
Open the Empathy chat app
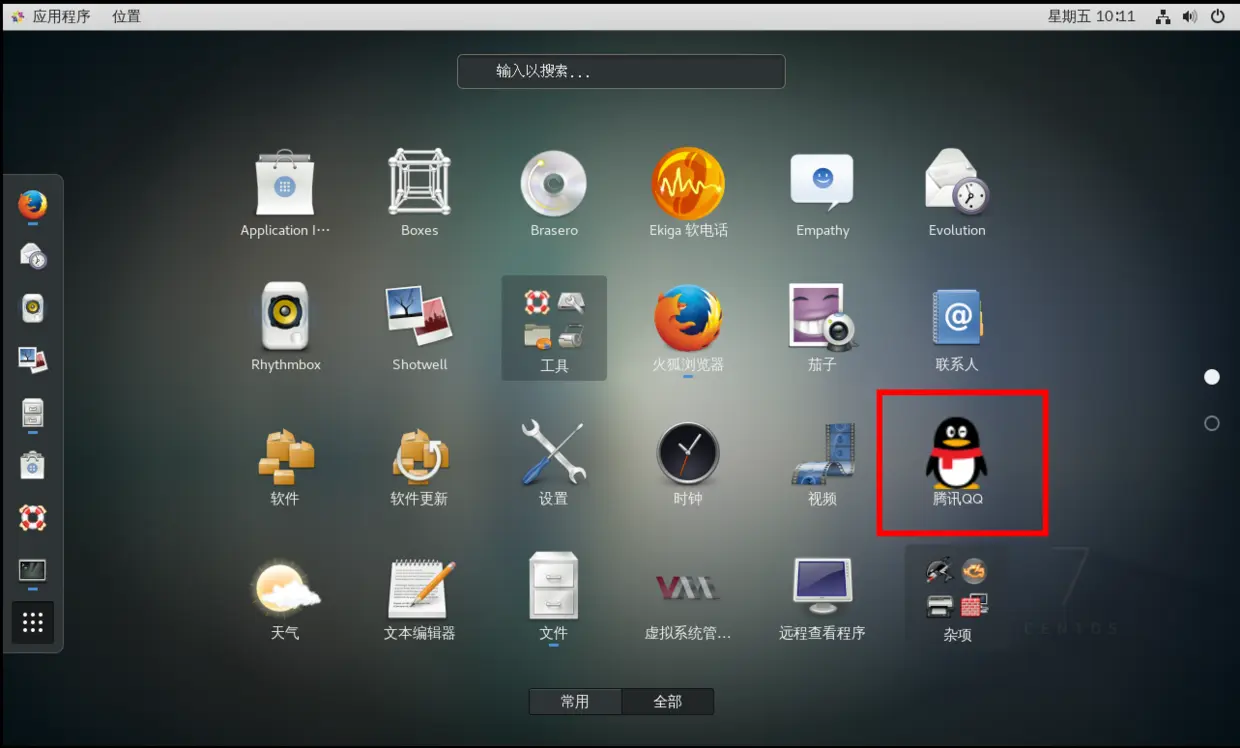click(x=822, y=193)
